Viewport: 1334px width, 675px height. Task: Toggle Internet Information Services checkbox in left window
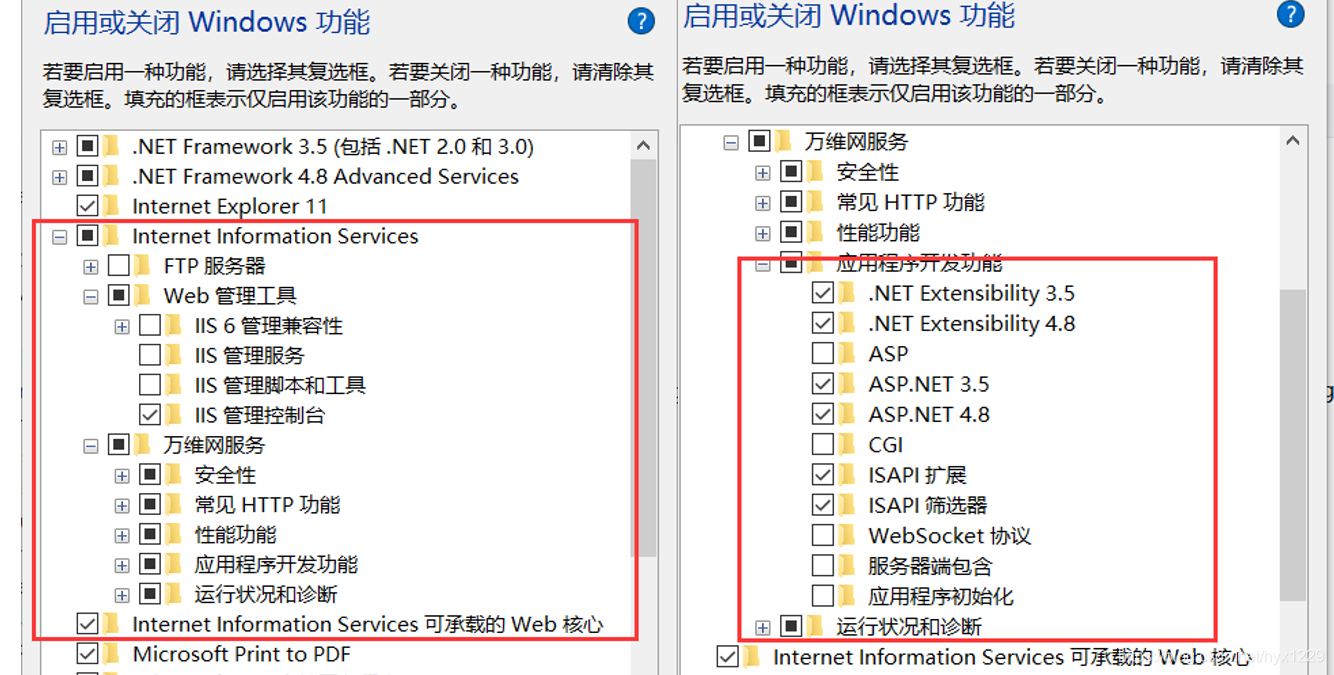click(x=87, y=236)
